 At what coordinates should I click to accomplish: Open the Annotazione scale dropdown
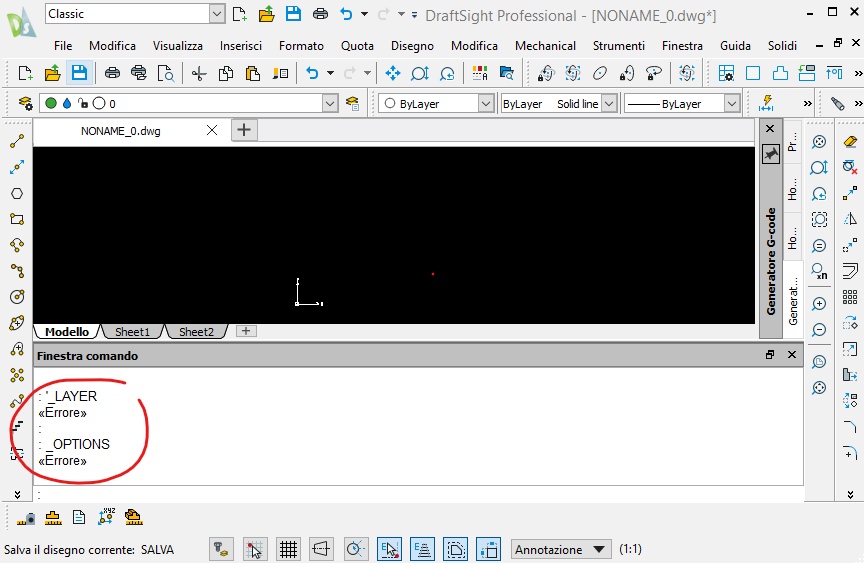coord(561,549)
